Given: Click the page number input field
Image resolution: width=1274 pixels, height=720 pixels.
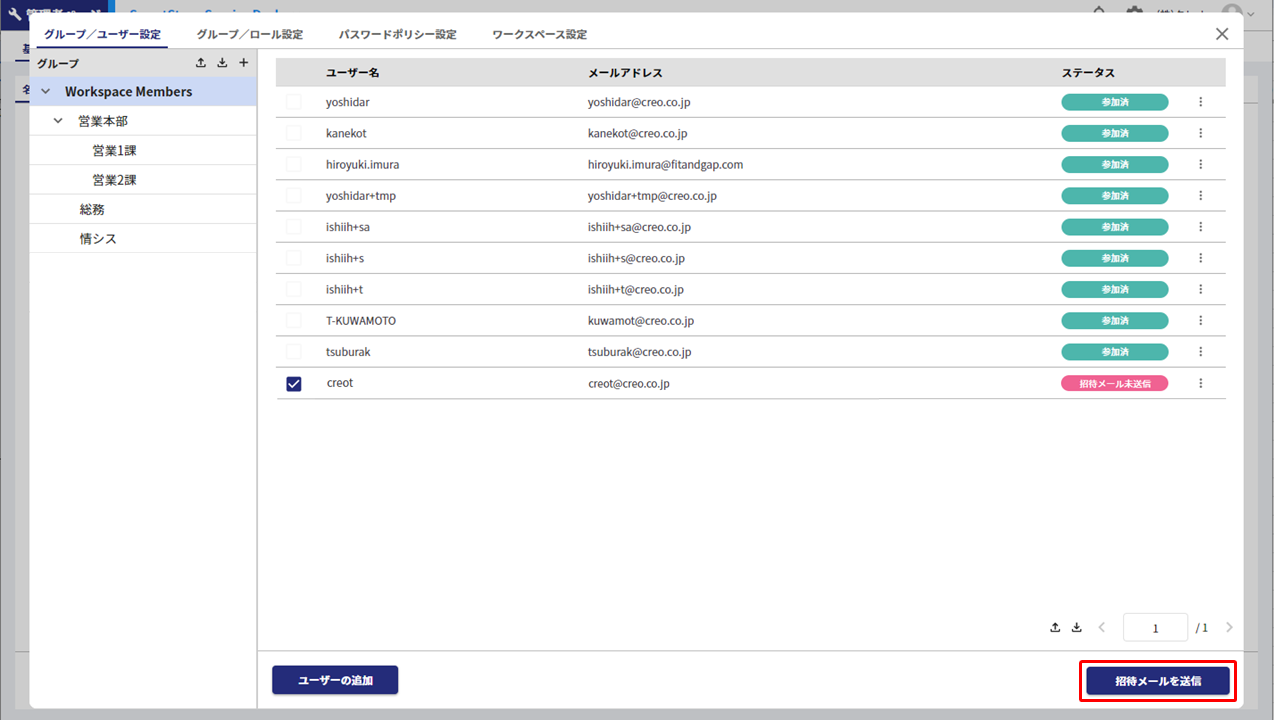Looking at the screenshot, I should coord(1155,628).
